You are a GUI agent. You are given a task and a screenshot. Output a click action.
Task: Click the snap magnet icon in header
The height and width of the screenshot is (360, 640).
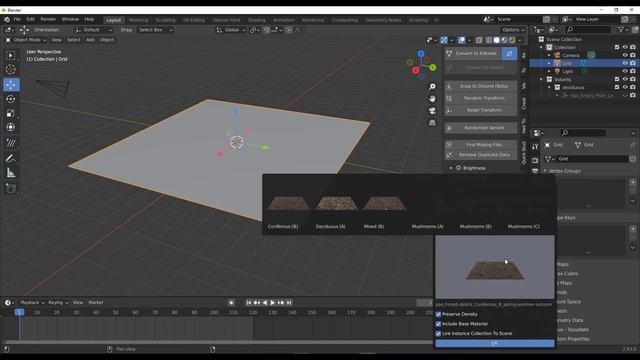267,30
